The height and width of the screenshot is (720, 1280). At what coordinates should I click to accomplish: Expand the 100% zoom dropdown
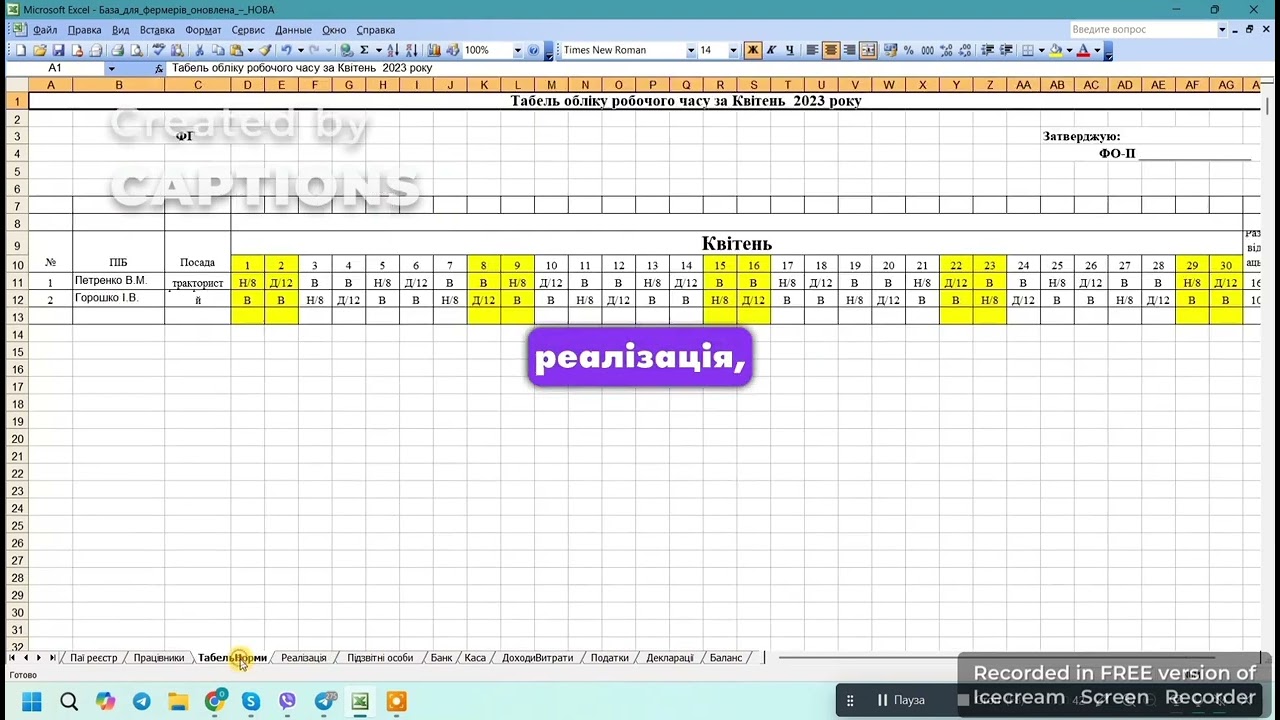coord(517,50)
